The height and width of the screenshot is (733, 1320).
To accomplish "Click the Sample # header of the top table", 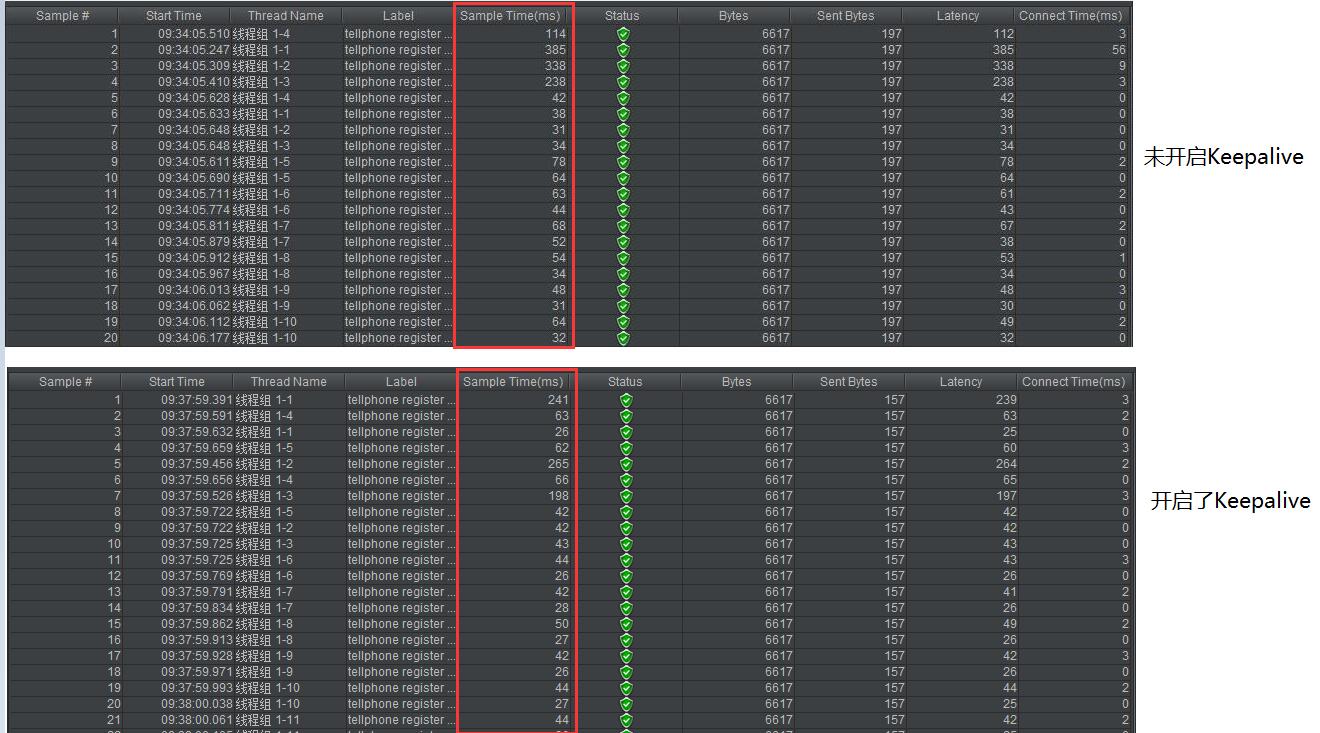I will (x=62, y=15).
